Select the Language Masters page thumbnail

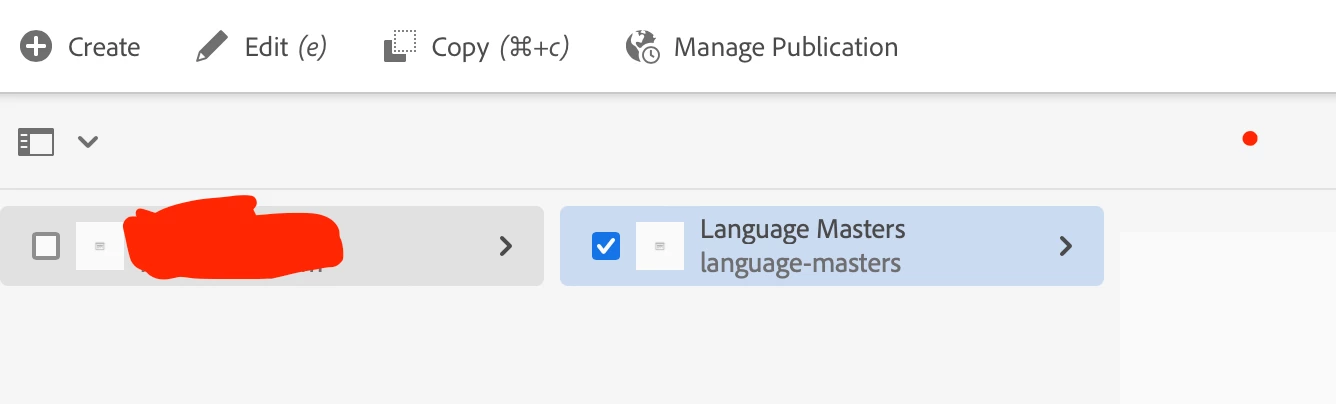[660, 246]
